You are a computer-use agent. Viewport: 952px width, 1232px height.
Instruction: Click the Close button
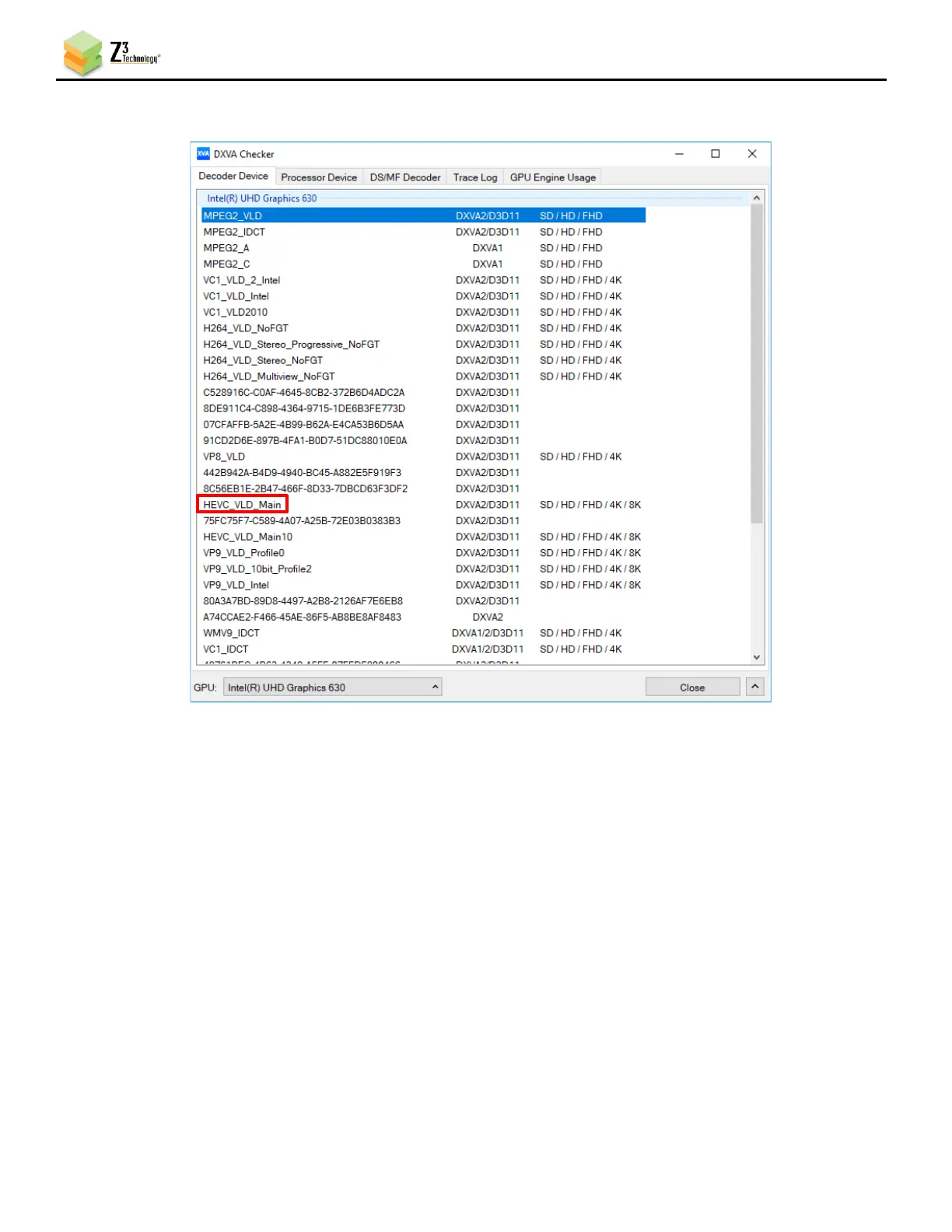[x=692, y=688]
